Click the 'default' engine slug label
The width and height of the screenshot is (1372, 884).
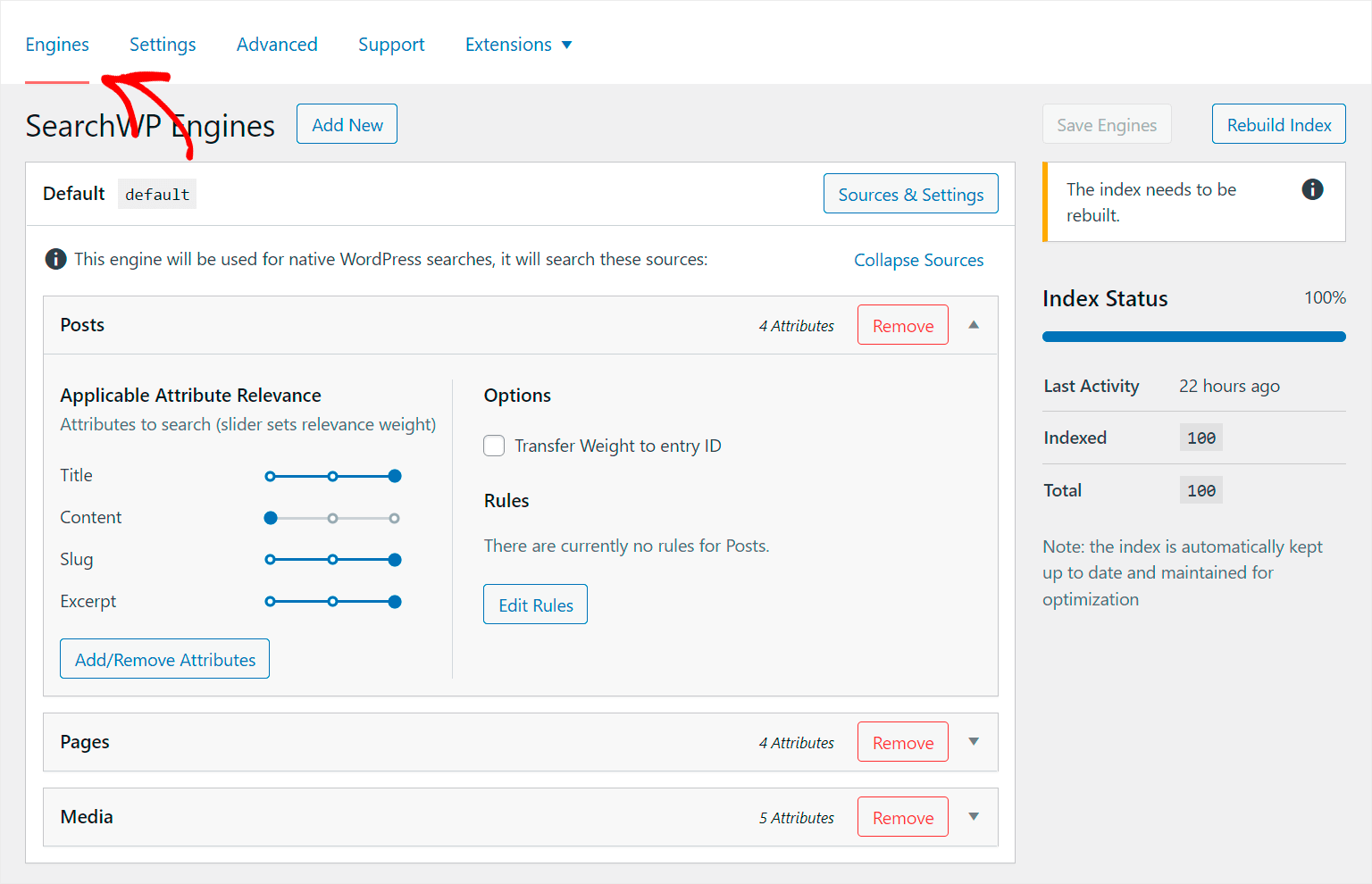pos(157,194)
